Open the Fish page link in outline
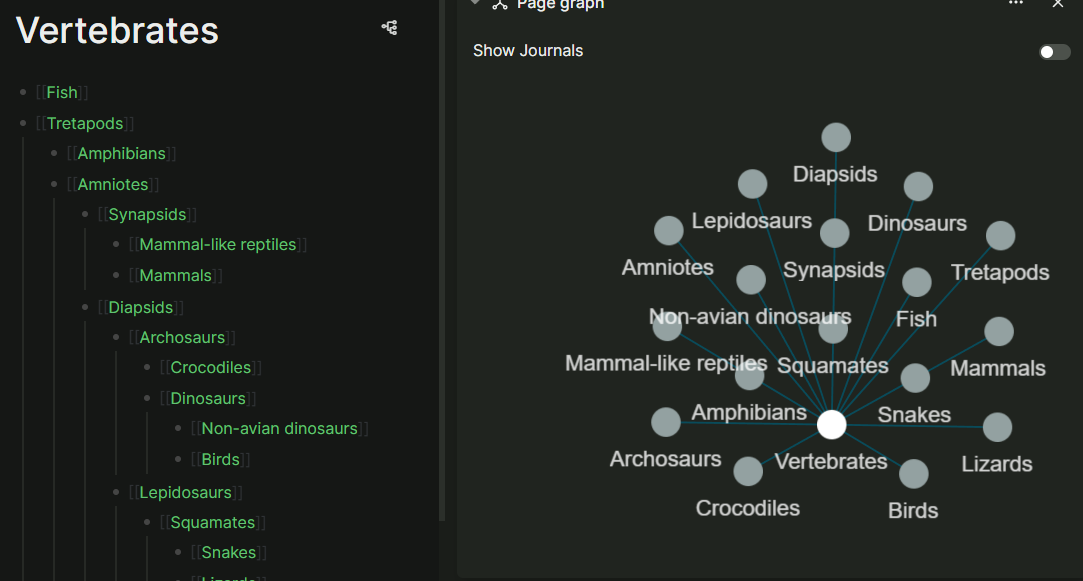1083x581 pixels. 62,93
